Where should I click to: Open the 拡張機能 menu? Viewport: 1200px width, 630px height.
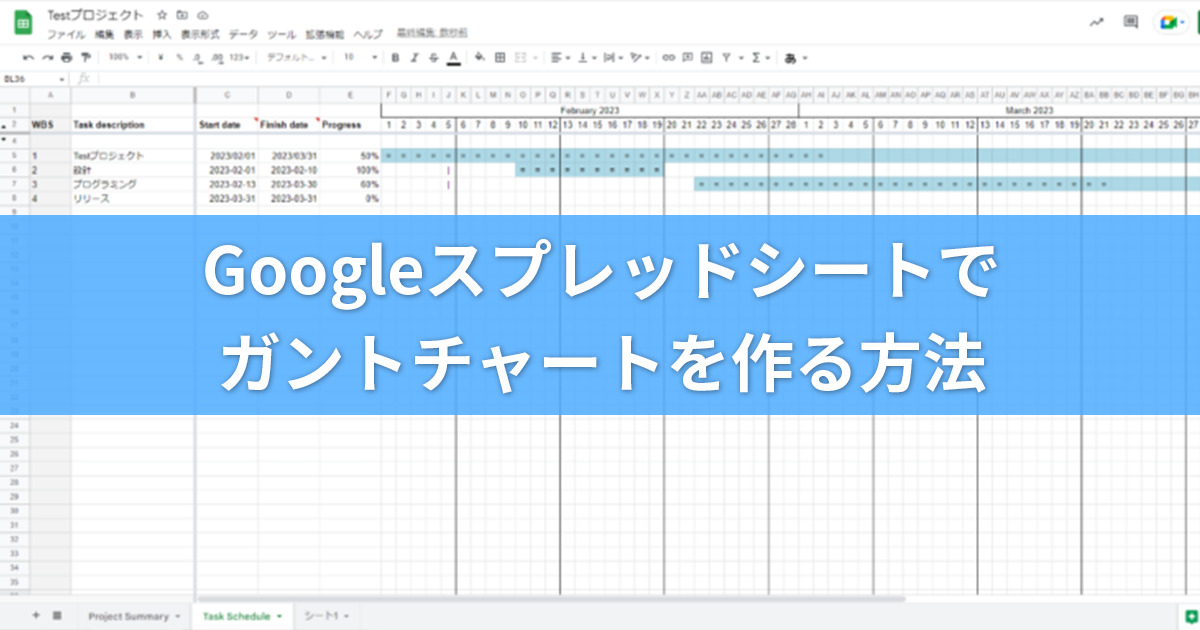pyautogui.click(x=325, y=34)
